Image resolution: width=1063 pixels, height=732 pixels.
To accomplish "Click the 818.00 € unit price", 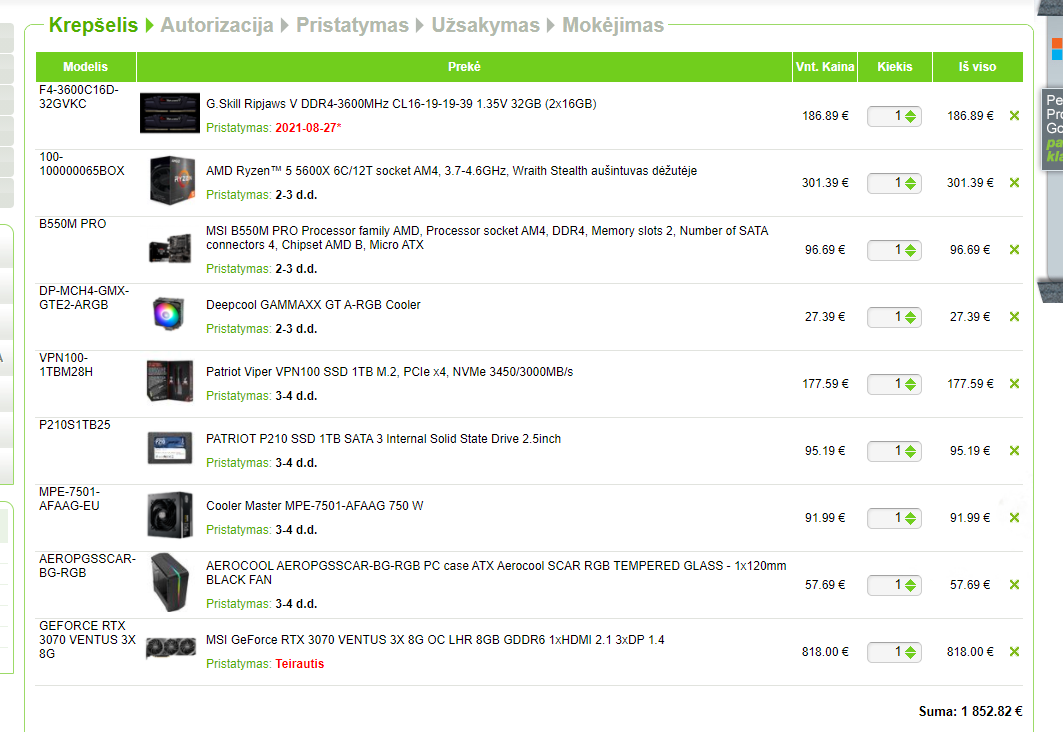I will (x=825, y=652).
